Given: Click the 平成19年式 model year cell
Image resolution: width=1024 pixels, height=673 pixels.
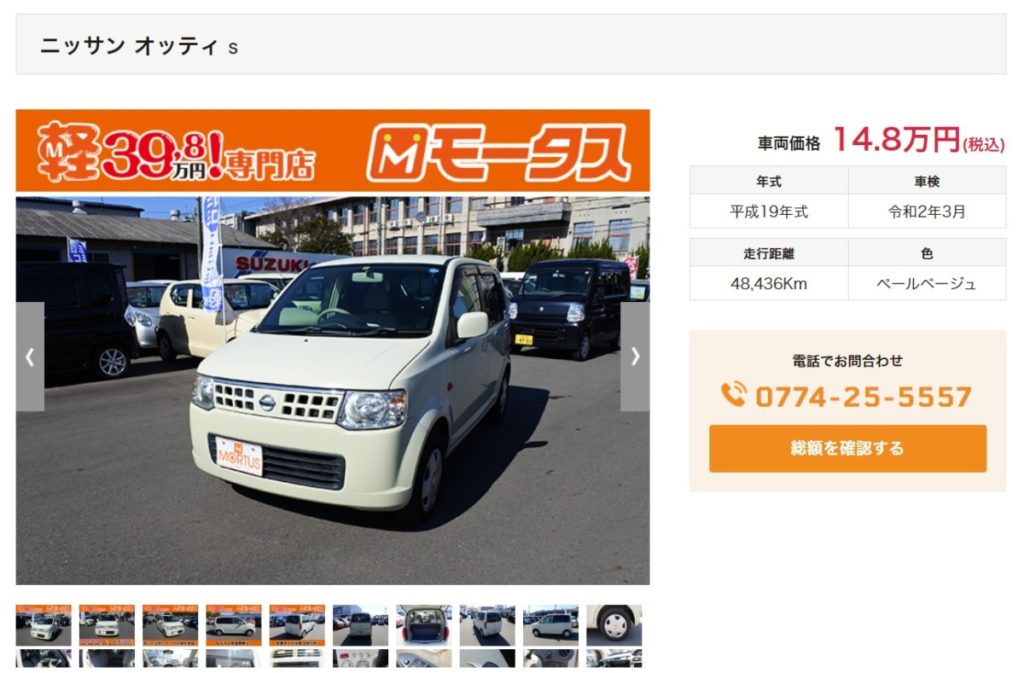Looking at the screenshot, I should pos(769,211).
